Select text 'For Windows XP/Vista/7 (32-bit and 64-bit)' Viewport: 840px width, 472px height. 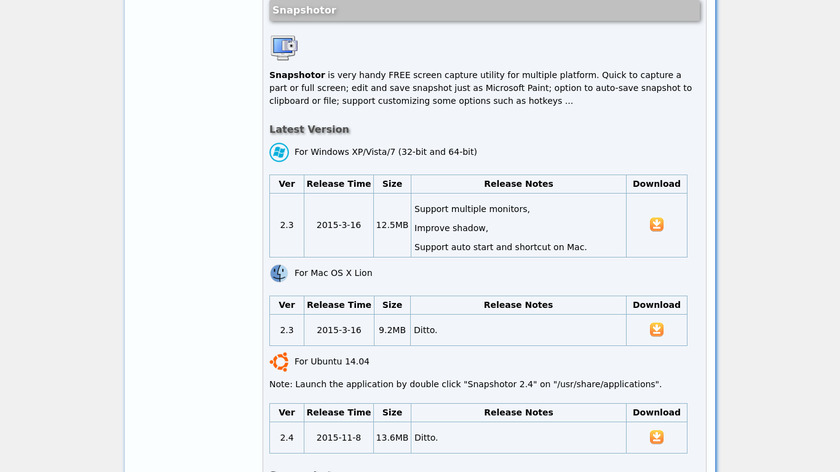(385, 152)
